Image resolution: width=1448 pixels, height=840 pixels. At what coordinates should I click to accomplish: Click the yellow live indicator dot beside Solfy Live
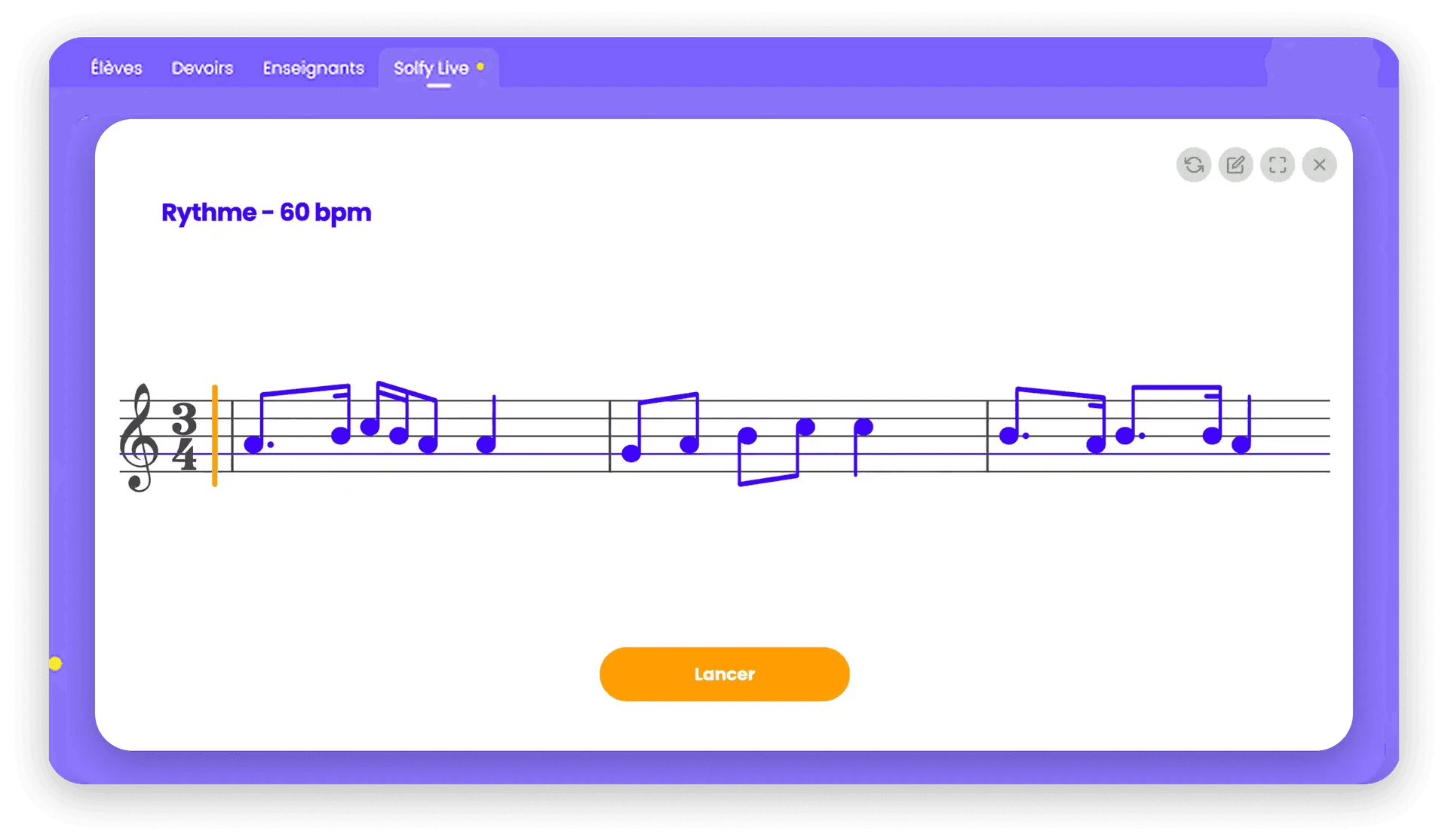point(480,67)
